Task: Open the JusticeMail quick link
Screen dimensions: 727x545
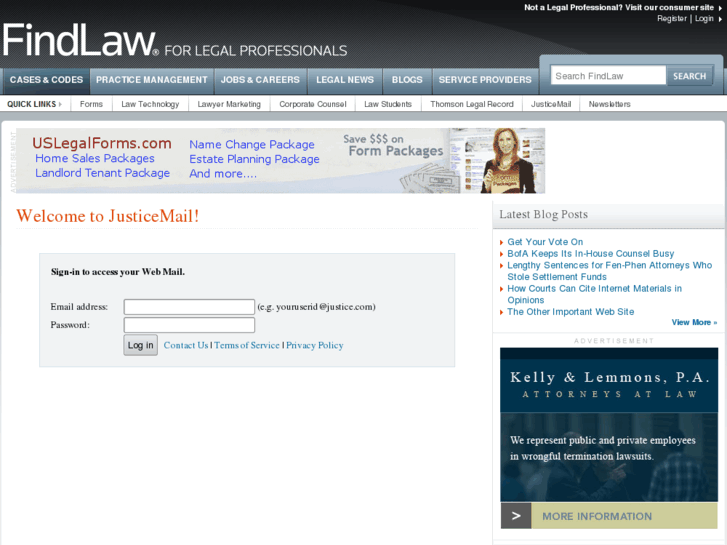Action: [551, 104]
